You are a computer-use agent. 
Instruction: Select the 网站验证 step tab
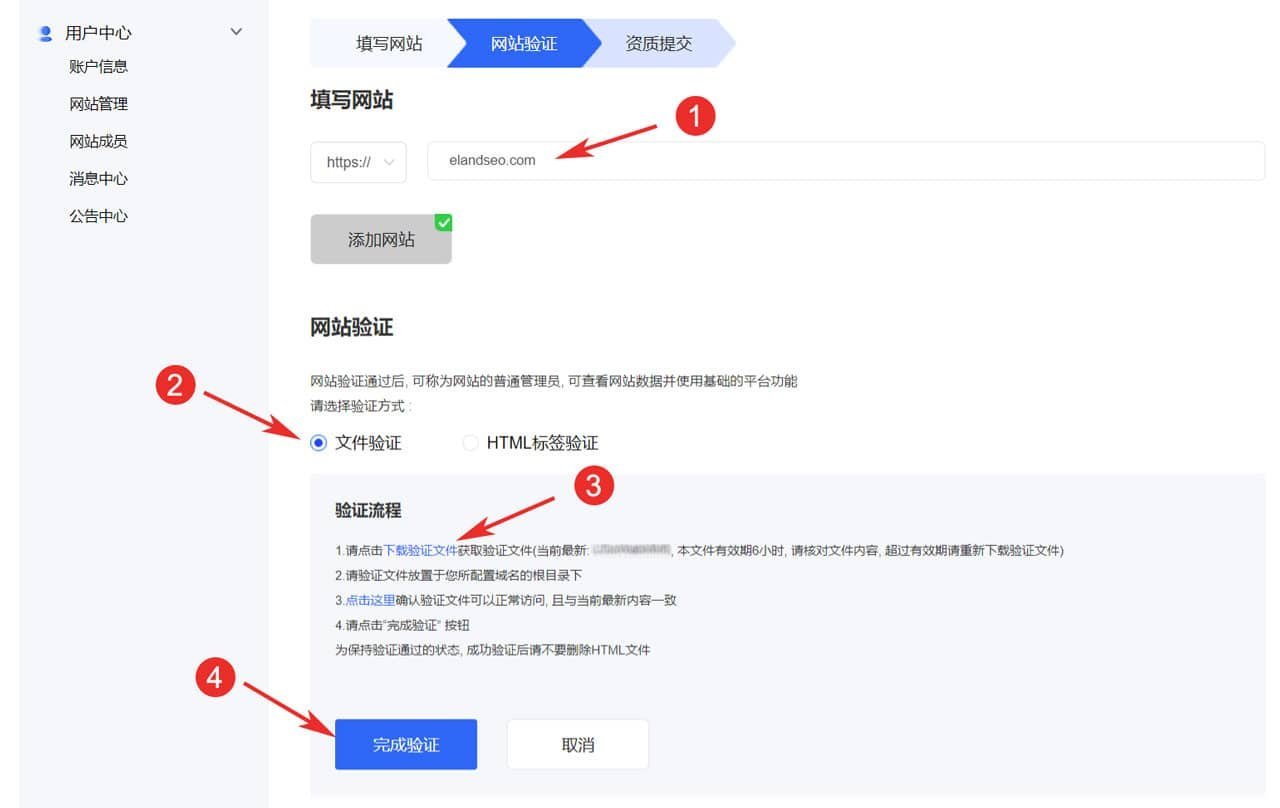(524, 44)
